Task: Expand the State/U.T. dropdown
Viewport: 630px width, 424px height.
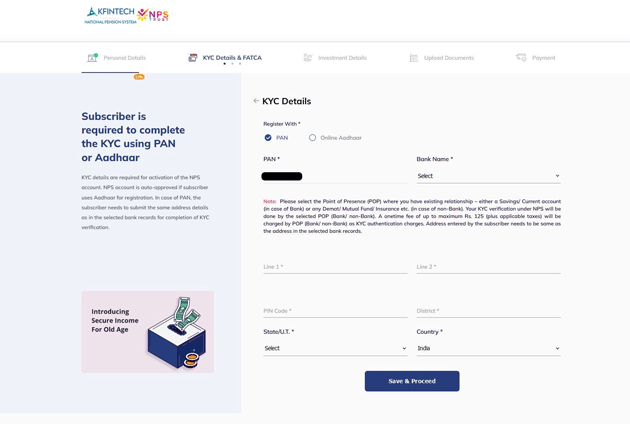Action: 335,348
